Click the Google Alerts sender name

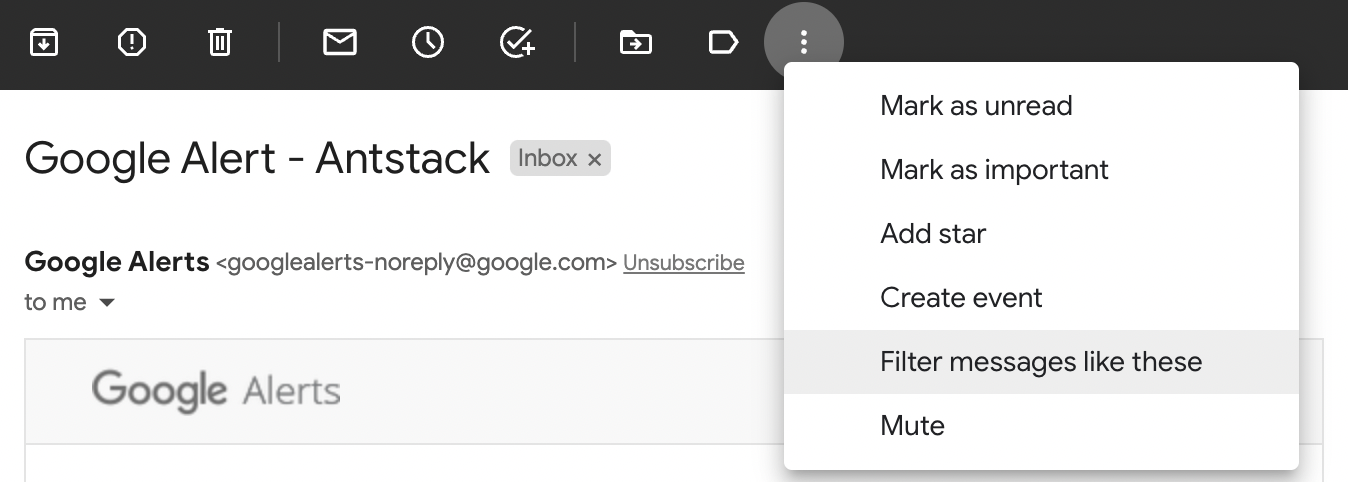tap(117, 262)
